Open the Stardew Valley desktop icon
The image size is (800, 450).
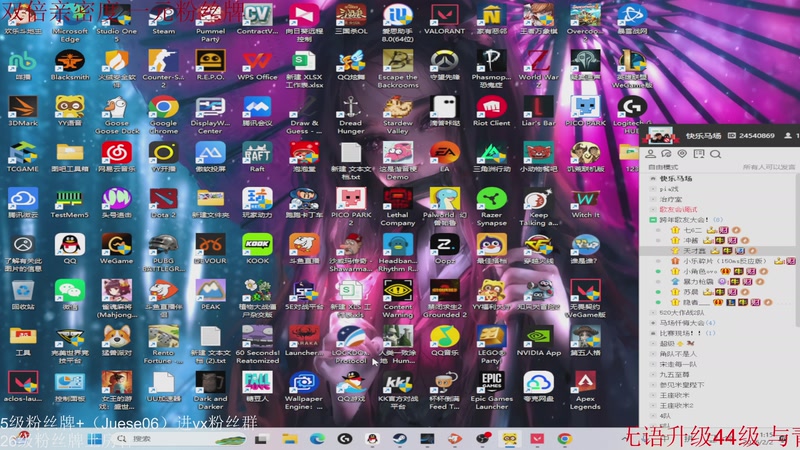pyautogui.click(x=397, y=115)
